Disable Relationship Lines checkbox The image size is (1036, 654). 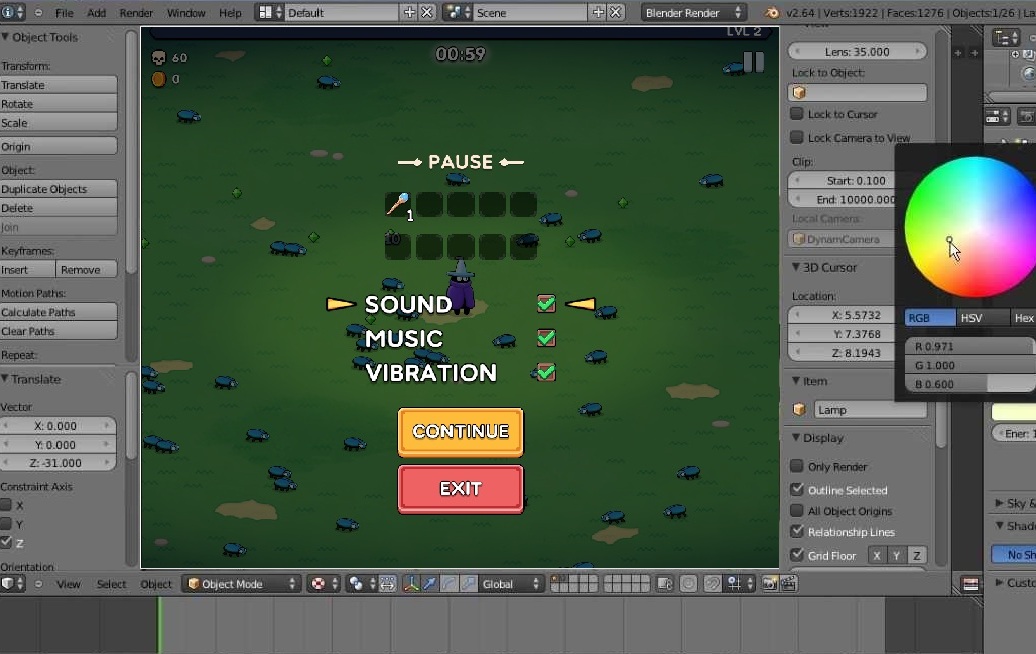tap(797, 531)
